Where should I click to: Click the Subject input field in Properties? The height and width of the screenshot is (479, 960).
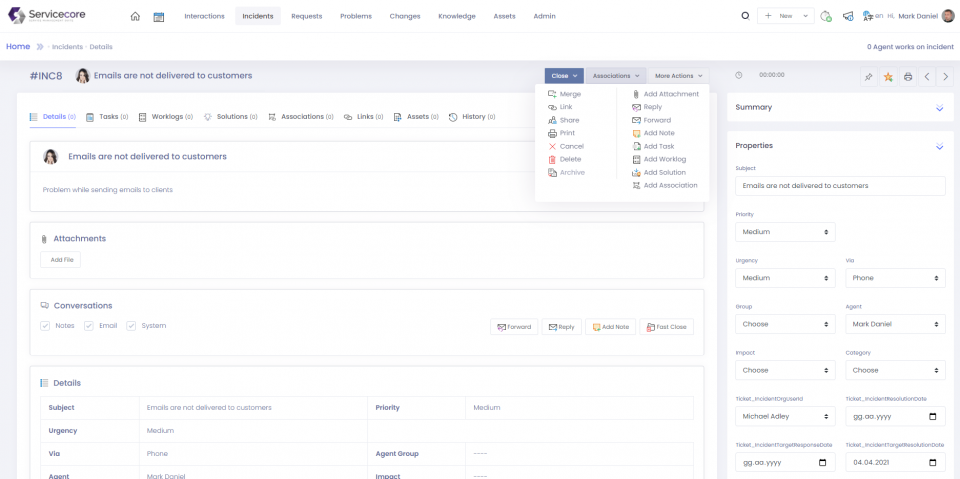(840, 186)
